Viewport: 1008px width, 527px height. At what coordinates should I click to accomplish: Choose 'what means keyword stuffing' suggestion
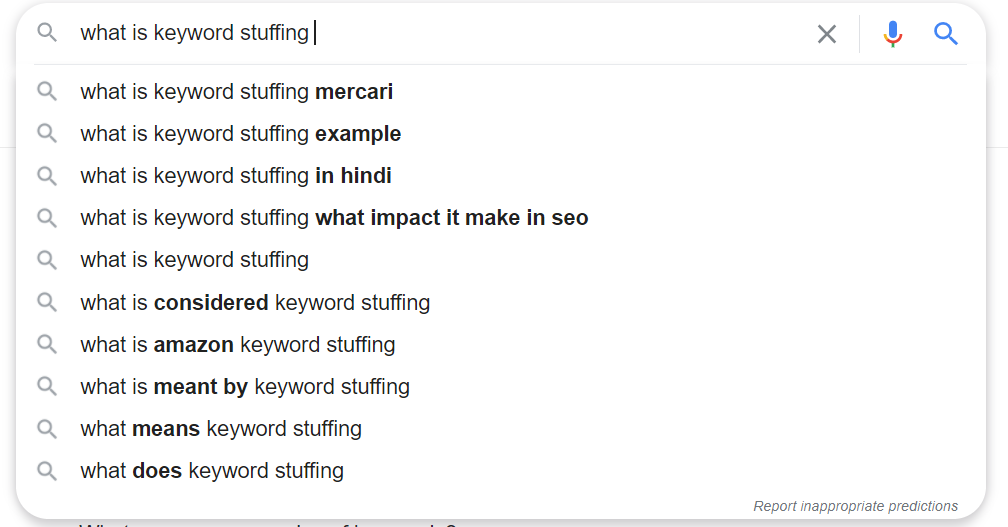(500, 428)
